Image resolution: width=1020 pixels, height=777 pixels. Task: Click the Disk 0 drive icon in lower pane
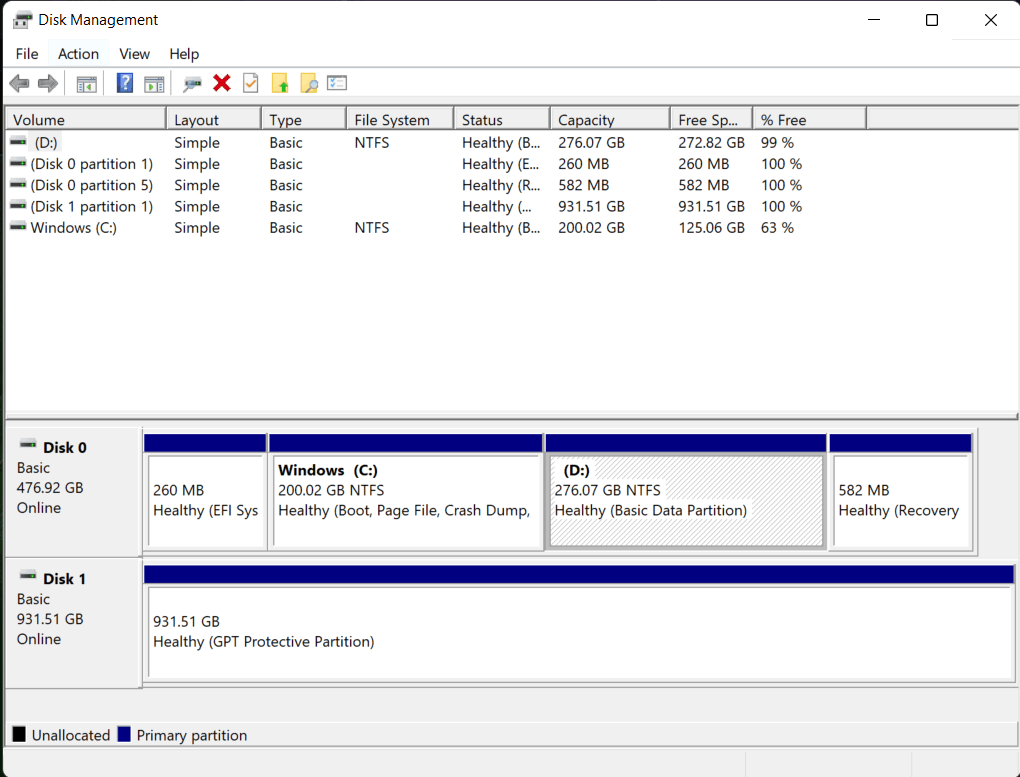point(28,444)
